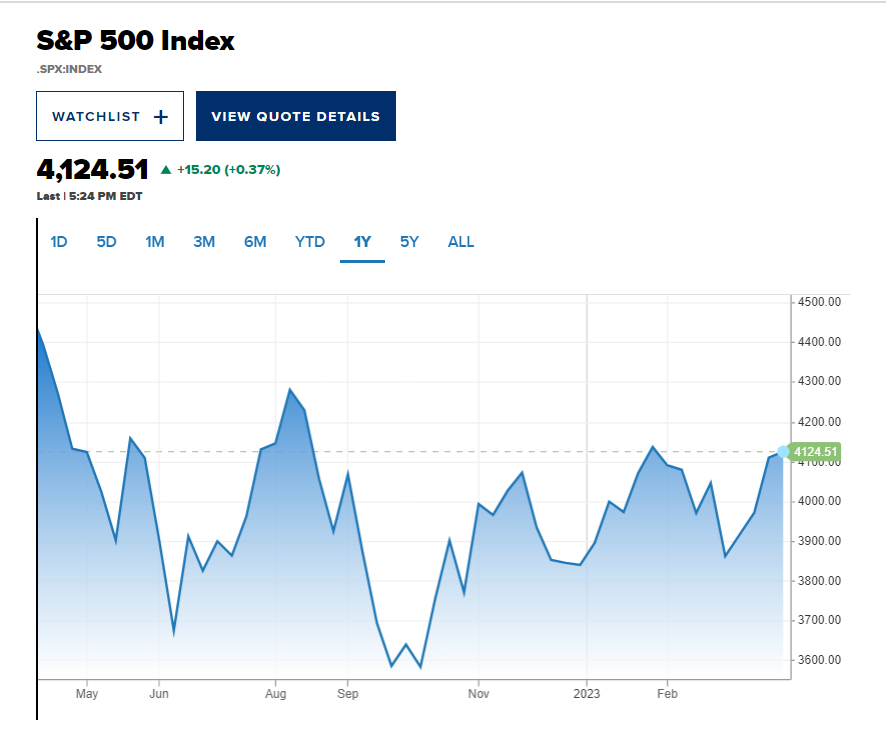Click the 3800.00 y-axis value

click(x=819, y=580)
